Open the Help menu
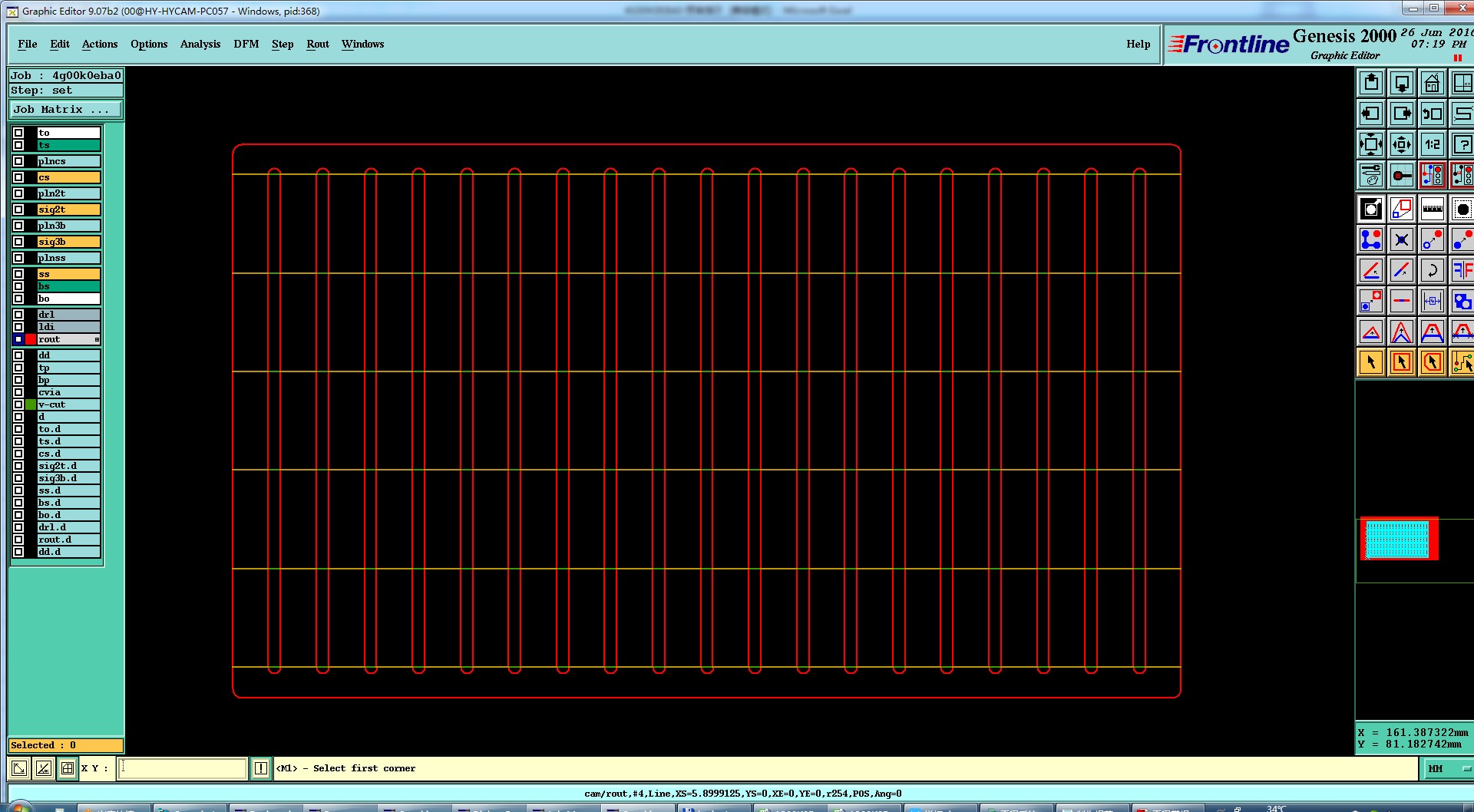This screenshot has width=1474, height=812. pos(1139,44)
